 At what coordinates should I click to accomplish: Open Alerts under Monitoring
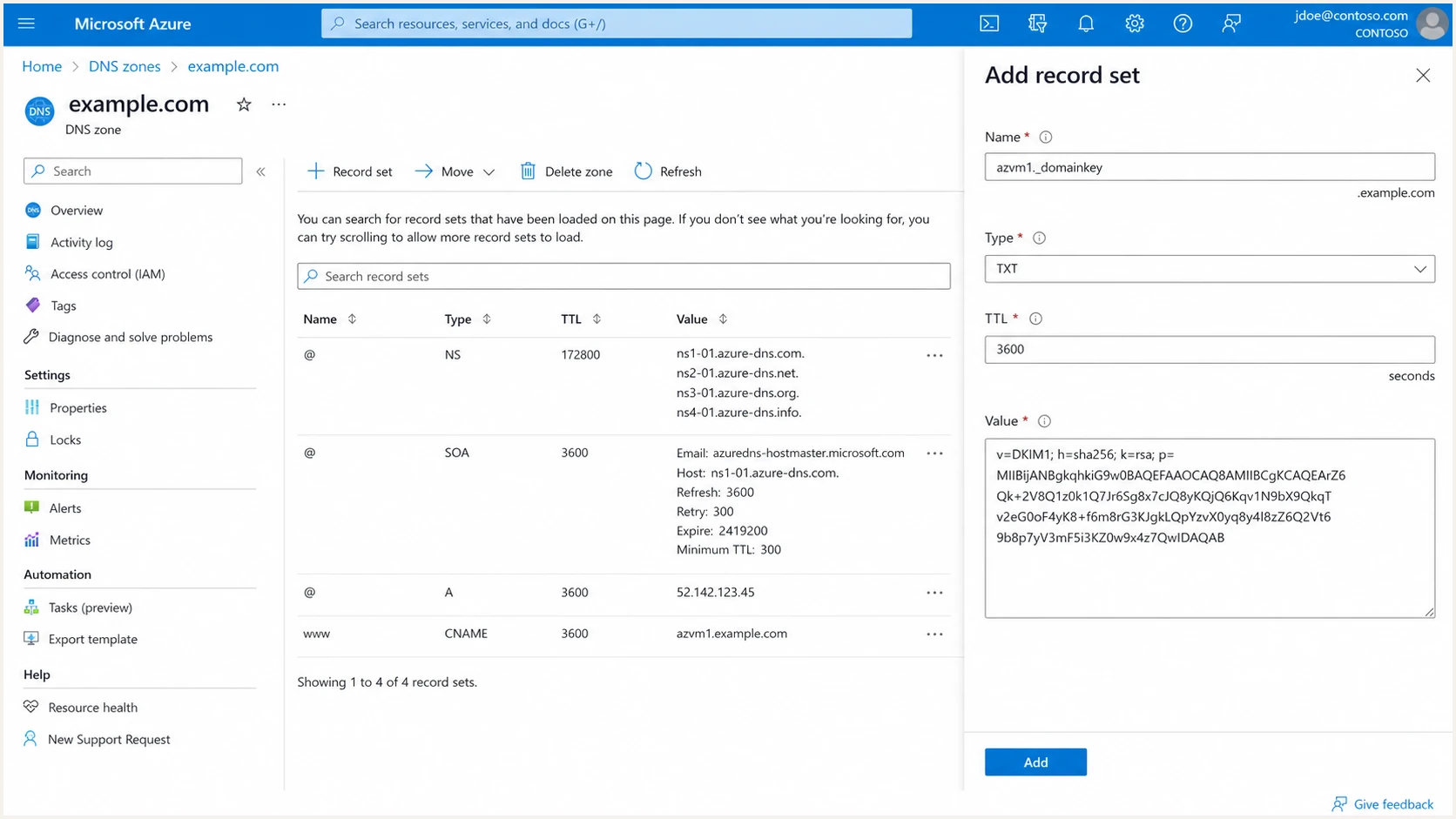pyautogui.click(x=53, y=508)
